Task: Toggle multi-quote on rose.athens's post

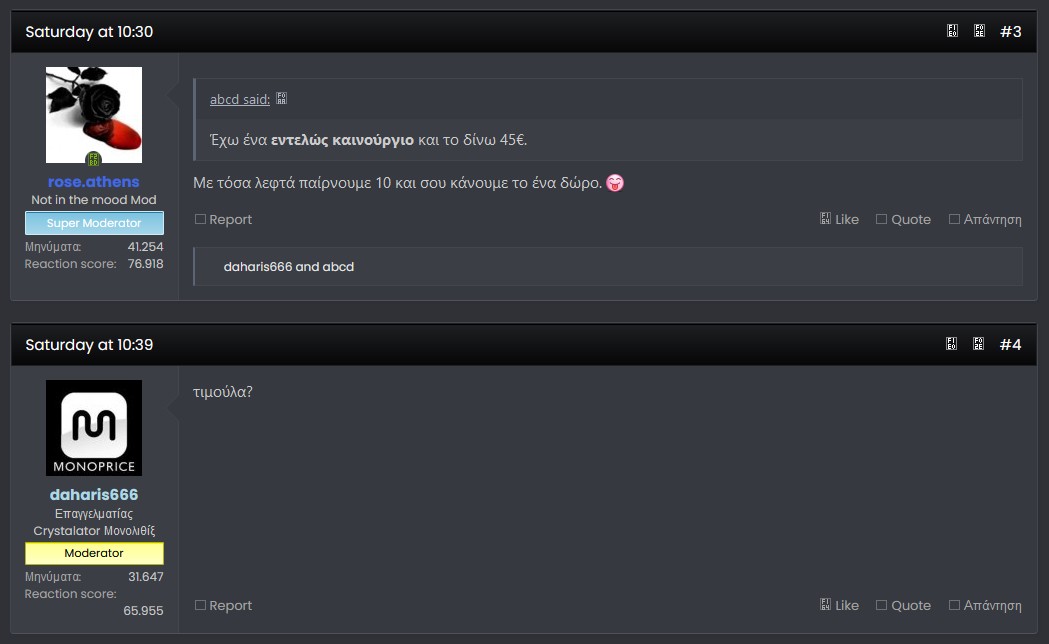Action: coord(903,219)
